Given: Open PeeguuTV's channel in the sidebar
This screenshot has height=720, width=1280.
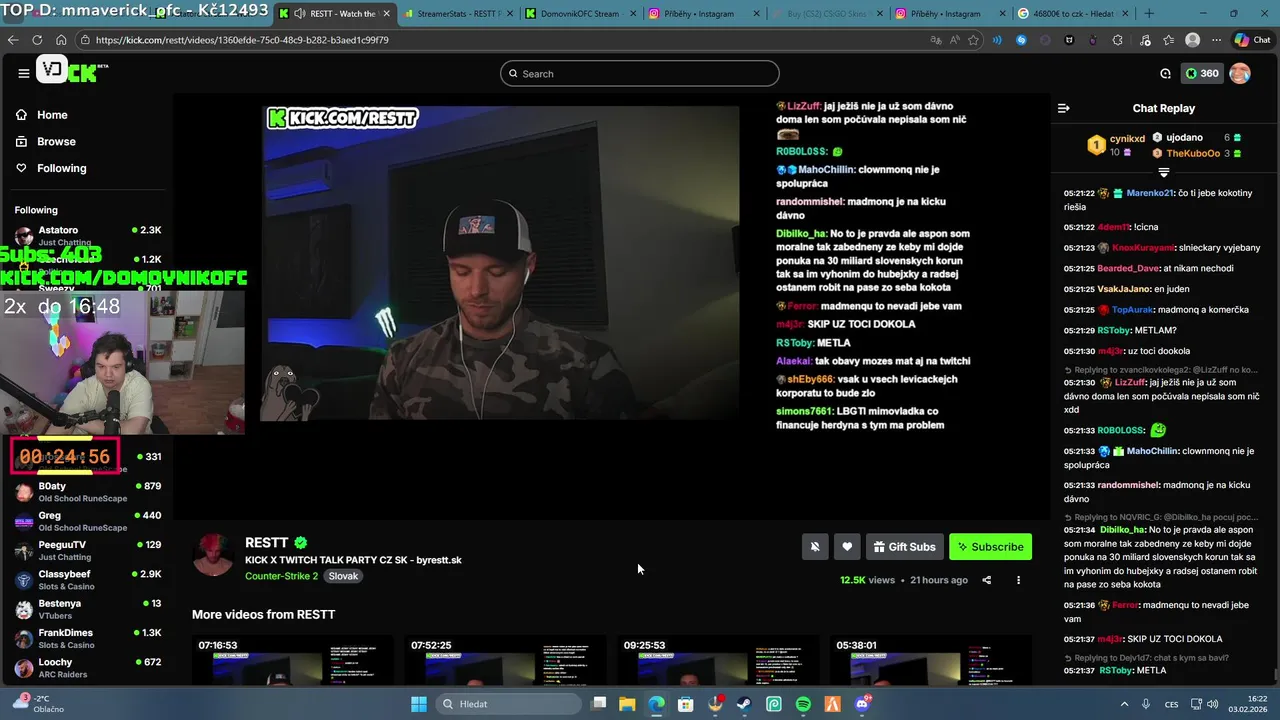Looking at the screenshot, I should (x=88, y=550).
